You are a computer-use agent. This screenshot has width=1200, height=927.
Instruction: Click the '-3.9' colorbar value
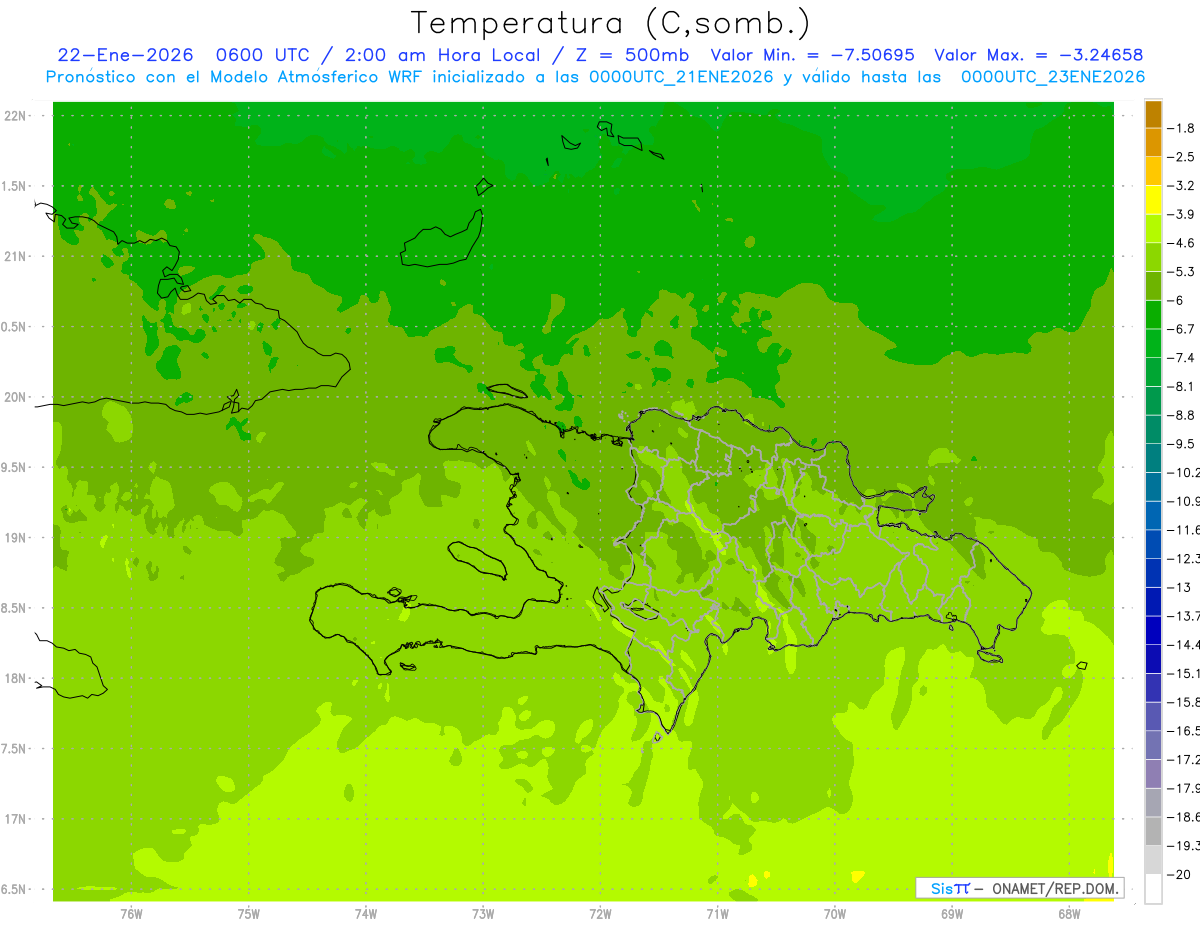click(1182, 214)
